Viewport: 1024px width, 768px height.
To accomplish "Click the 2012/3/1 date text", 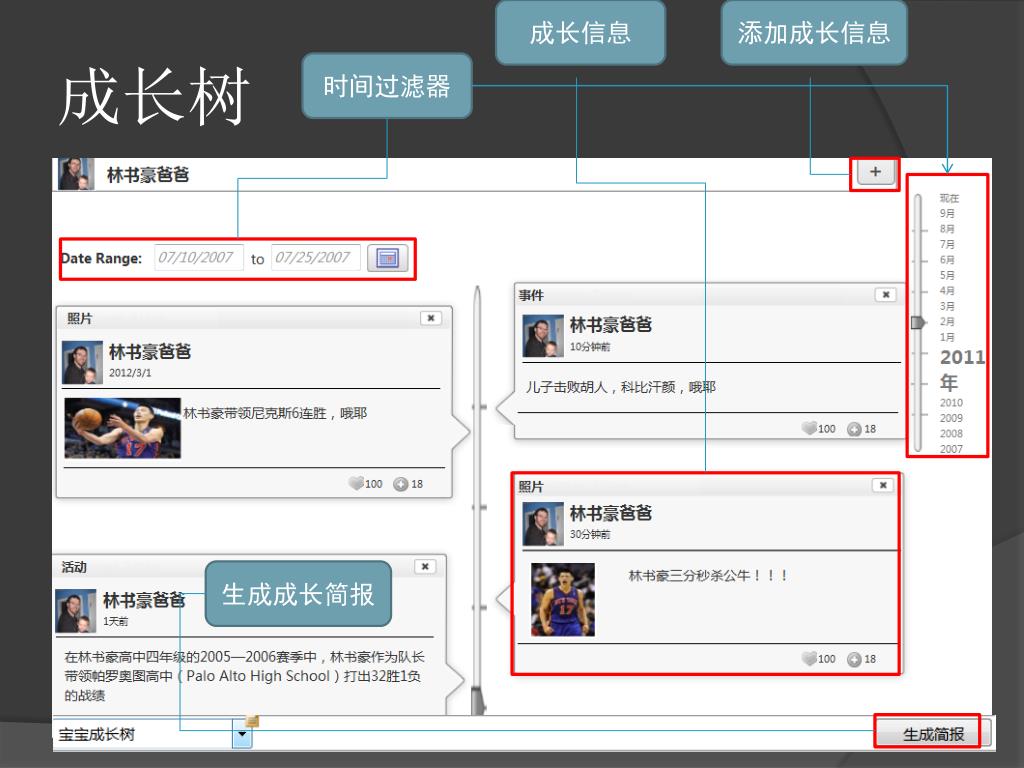I will (129, 373).
